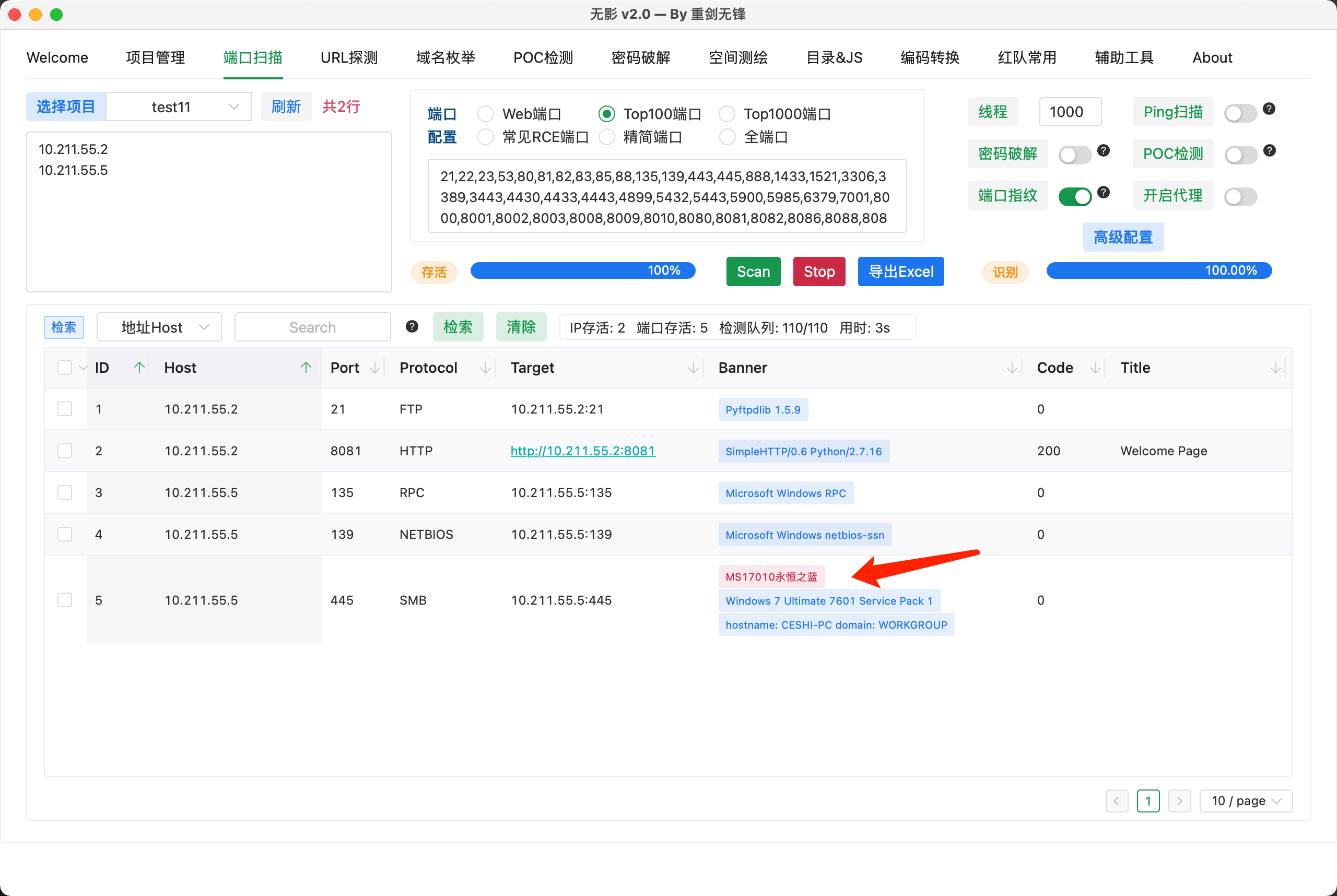Select the Top1000端口 radio option

pyautogui.click(x=726, y=114)
